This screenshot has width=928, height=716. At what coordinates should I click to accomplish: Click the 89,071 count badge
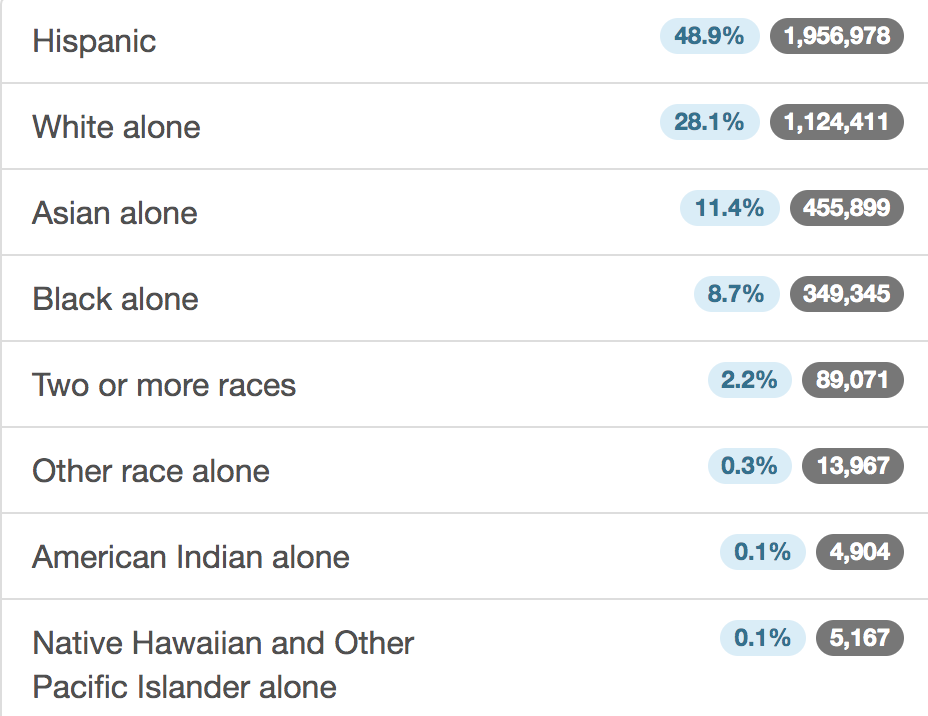coord(853,380)
